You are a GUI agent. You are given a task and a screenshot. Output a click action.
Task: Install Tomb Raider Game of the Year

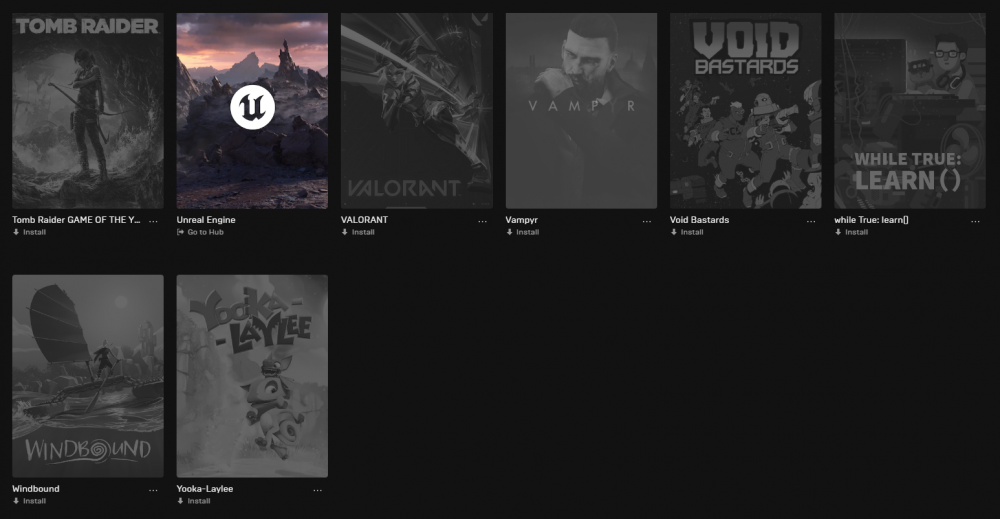29,232
